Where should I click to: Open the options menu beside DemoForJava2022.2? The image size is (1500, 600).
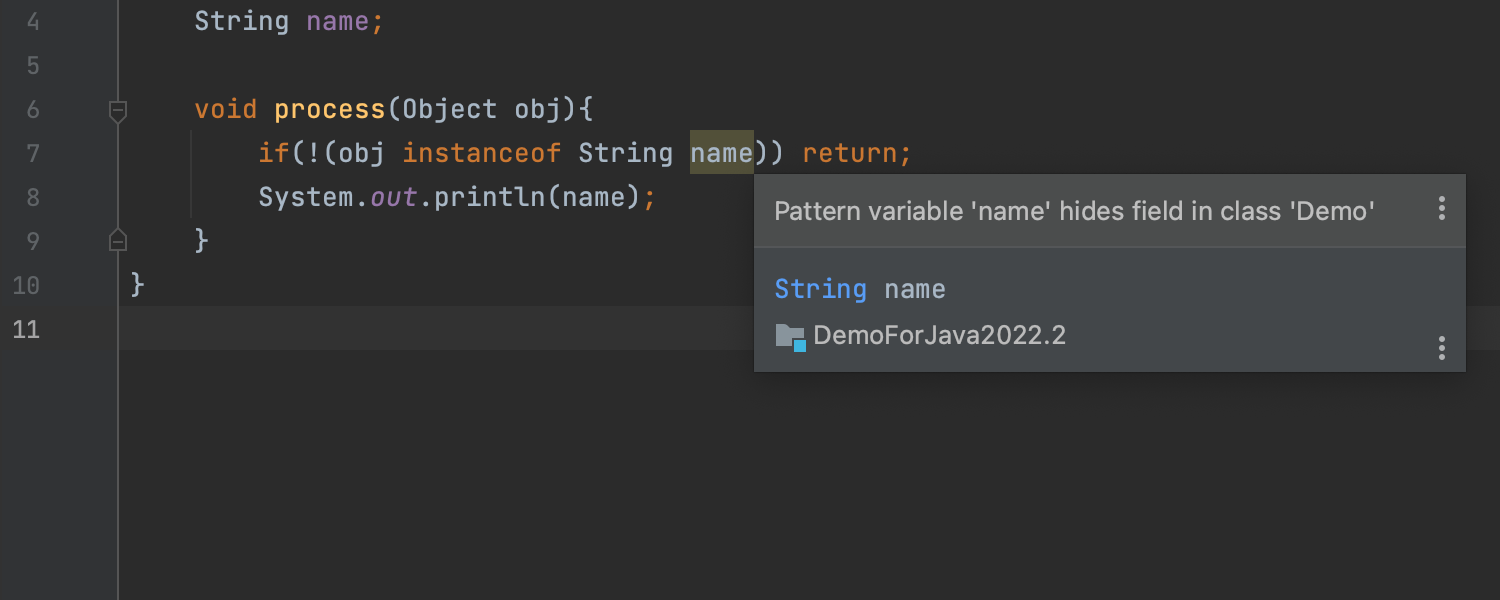click(x=1441, y=348)
